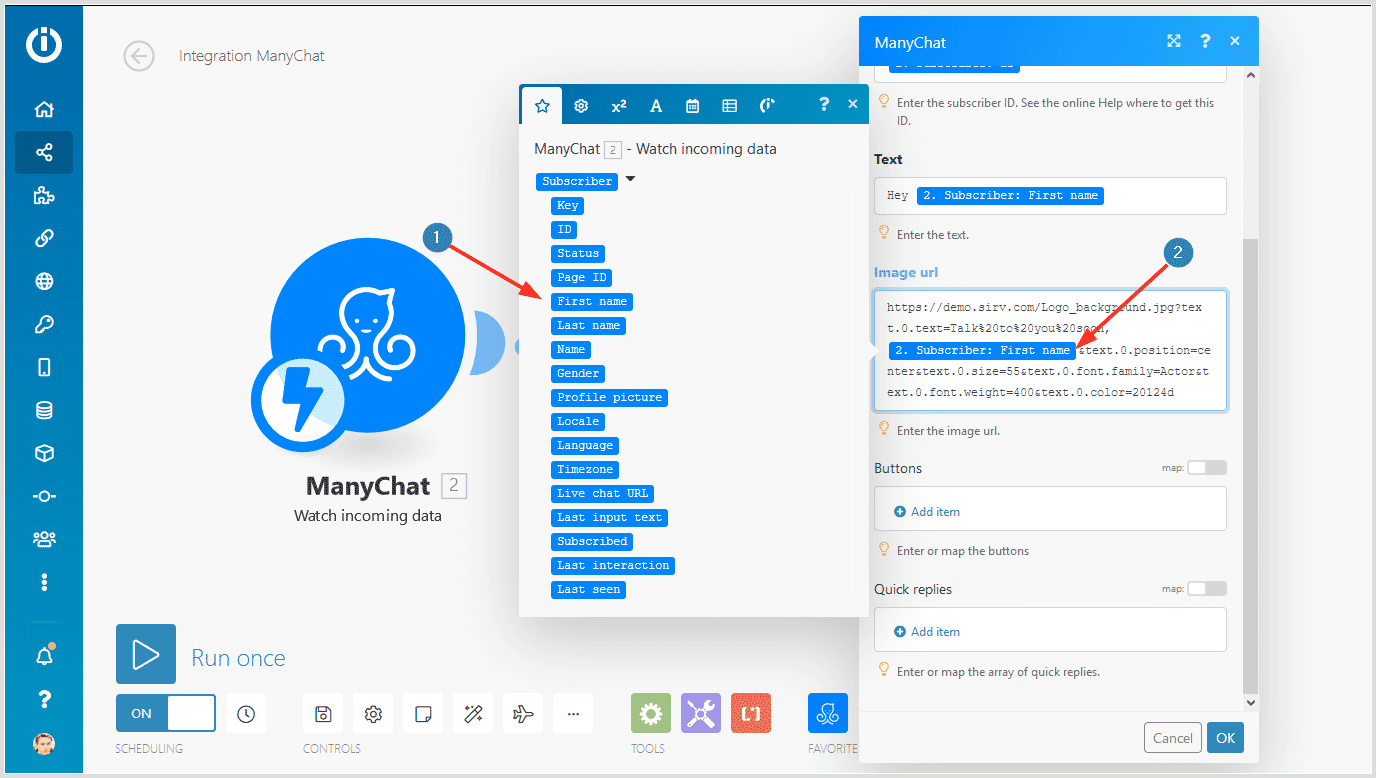Open ManyChat Watch incoming data module

[x=367, y=335]
